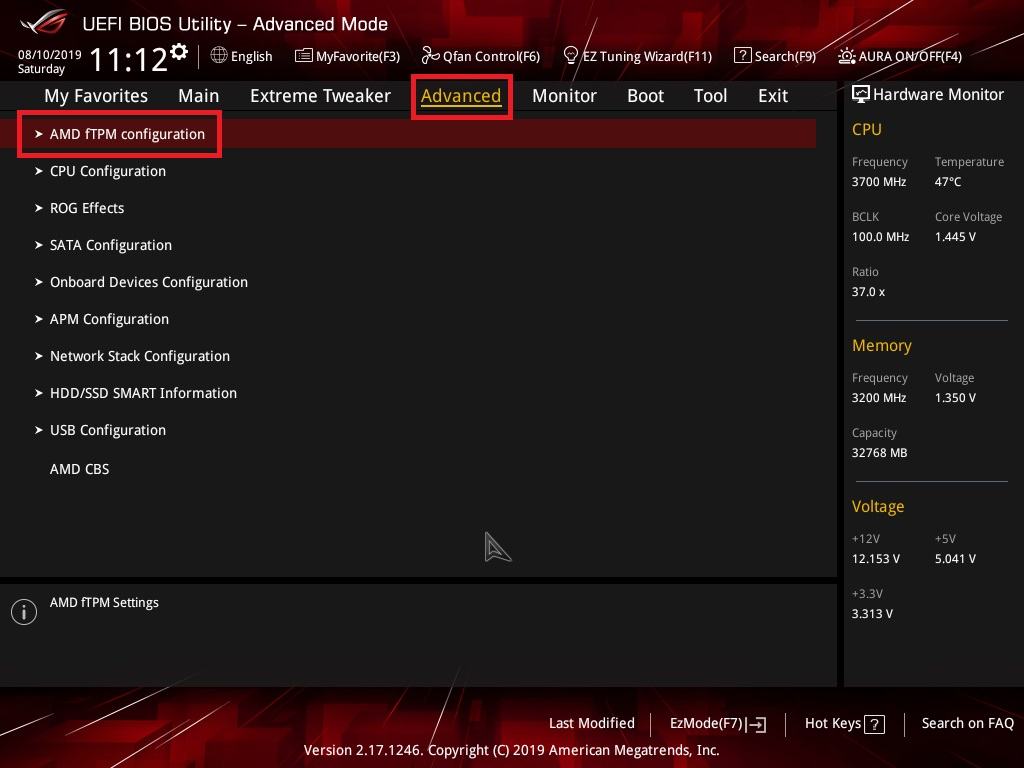Switch to EzMode(F7)
Screen dimensions: 1024x768
coord(706,724)
